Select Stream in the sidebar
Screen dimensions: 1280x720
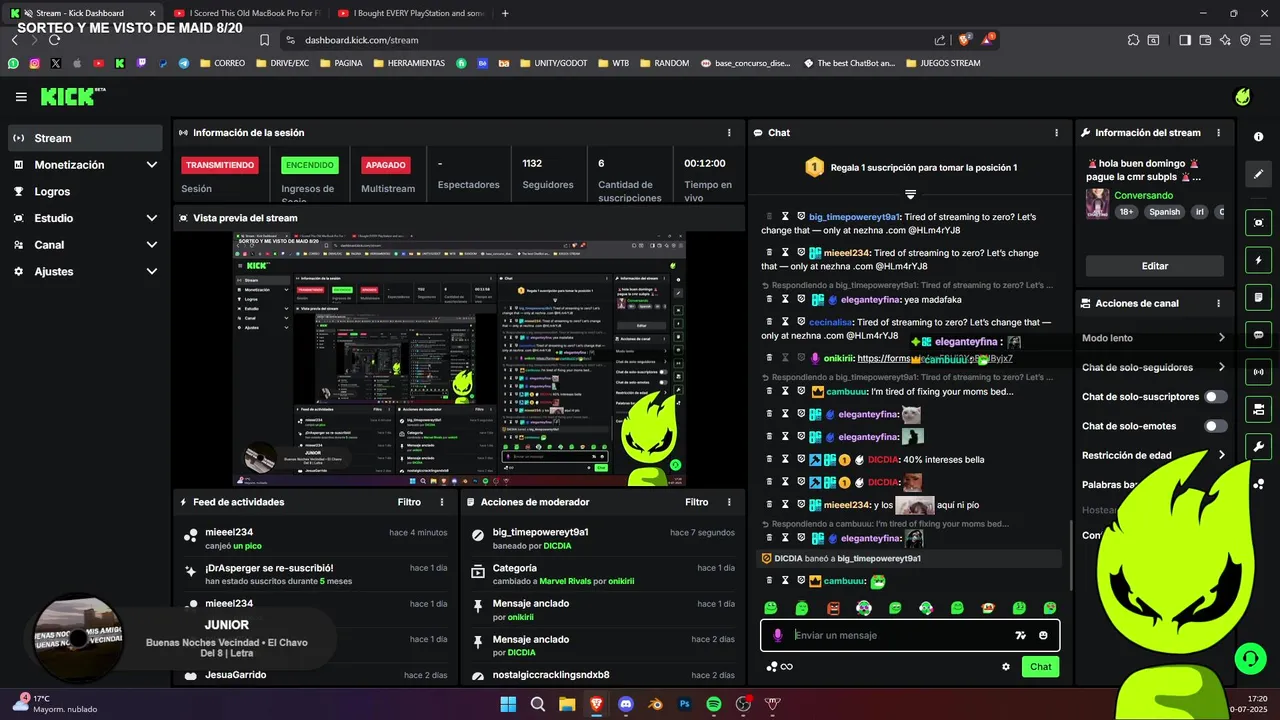85,138
